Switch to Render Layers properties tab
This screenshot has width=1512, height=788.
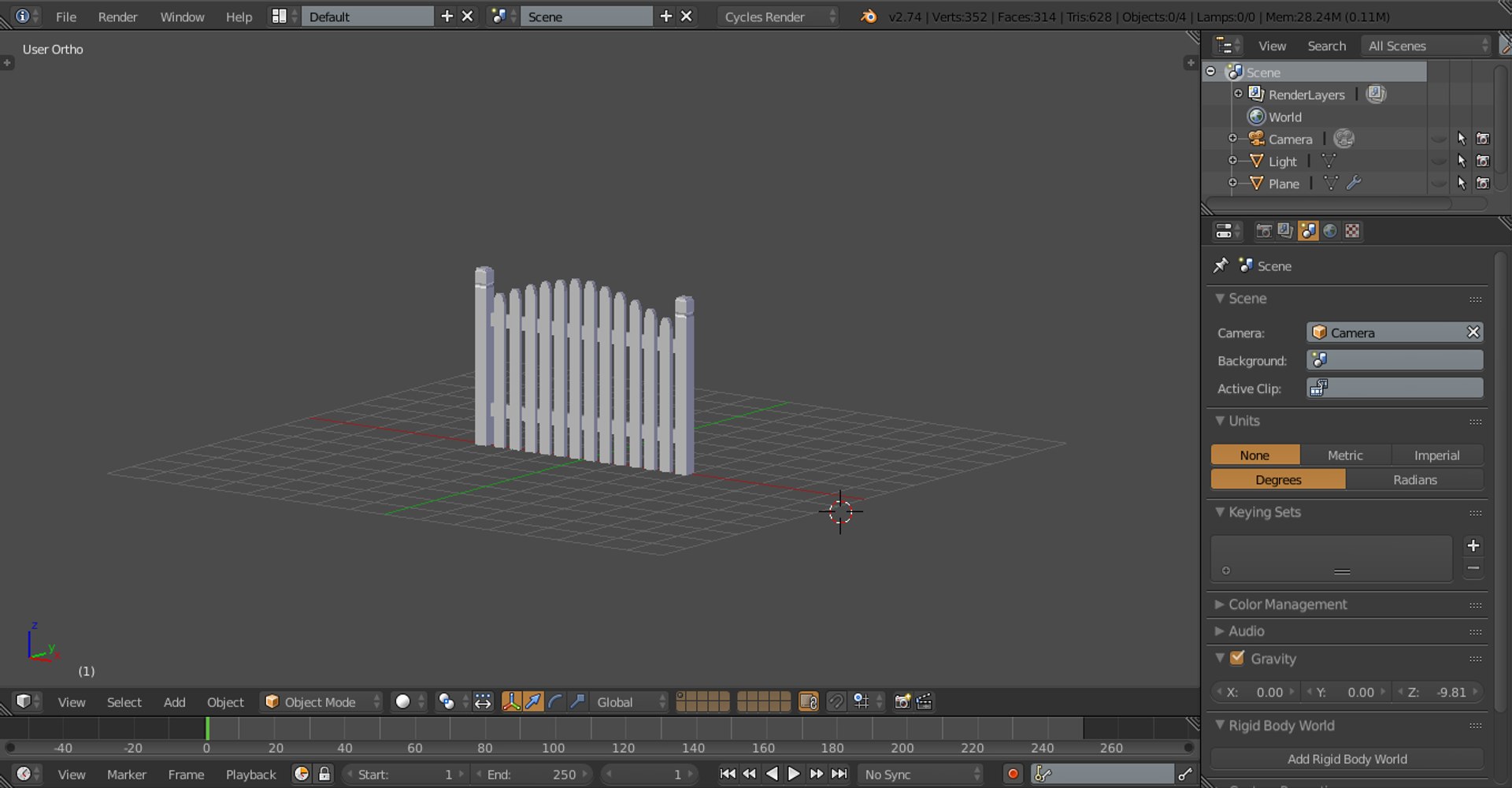point(1286,231)
